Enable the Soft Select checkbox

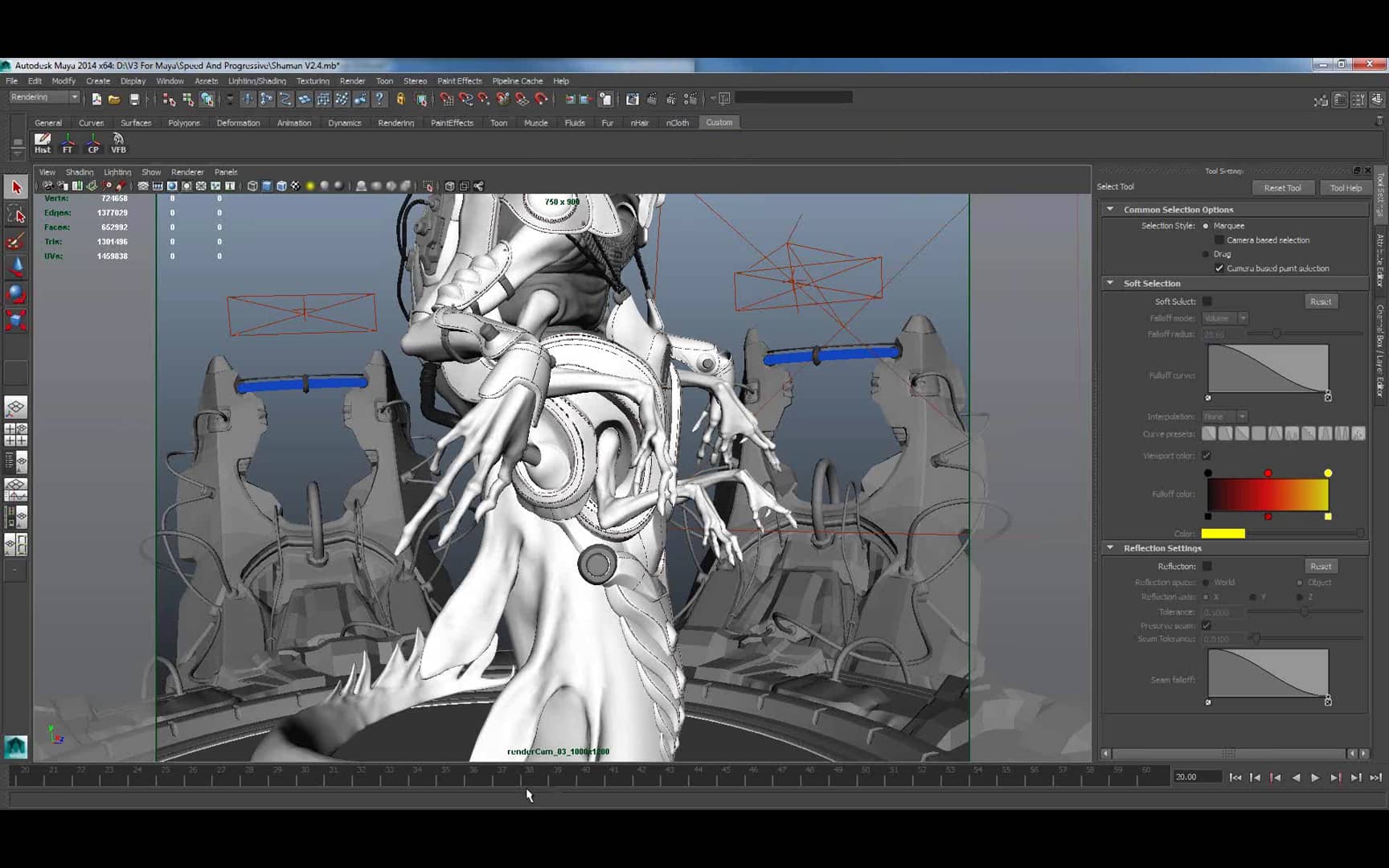pos(1208,301)
